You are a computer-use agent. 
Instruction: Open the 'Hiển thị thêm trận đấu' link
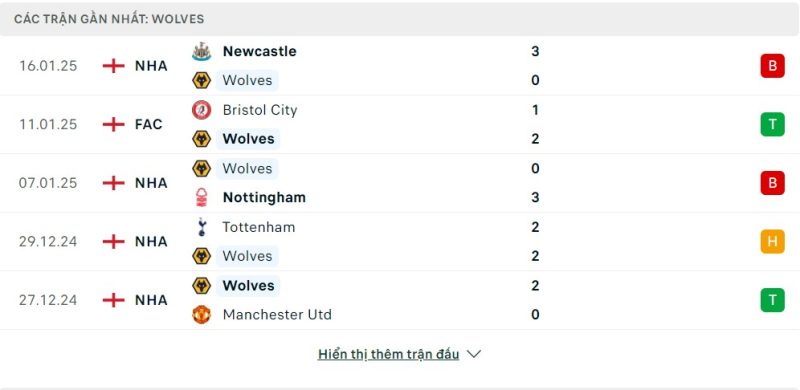(x=388, y=354)
